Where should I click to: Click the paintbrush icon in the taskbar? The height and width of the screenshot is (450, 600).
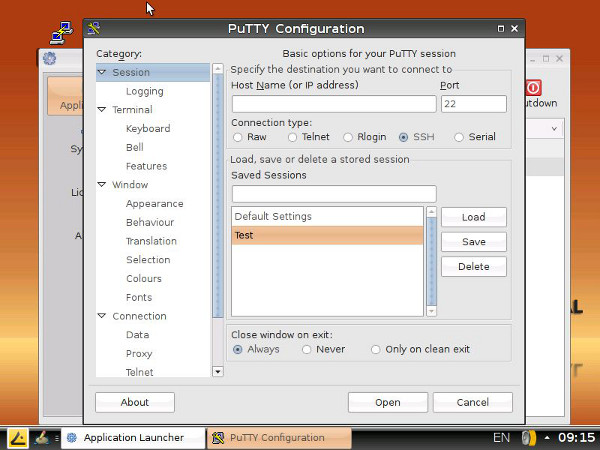click(x=42, y=438)
